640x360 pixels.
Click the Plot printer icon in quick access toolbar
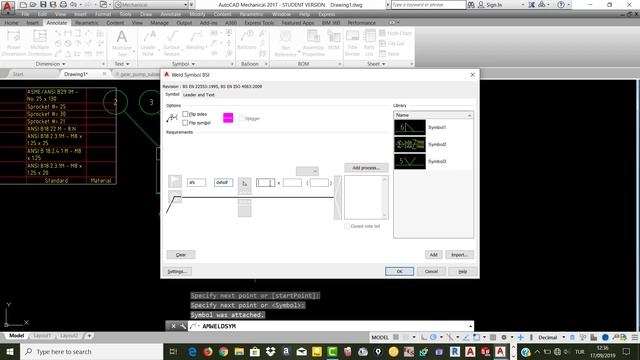[x=63, y=4]
